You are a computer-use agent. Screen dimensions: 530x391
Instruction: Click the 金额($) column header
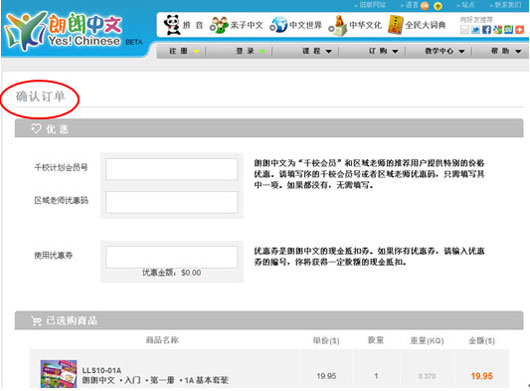[482, 341]
